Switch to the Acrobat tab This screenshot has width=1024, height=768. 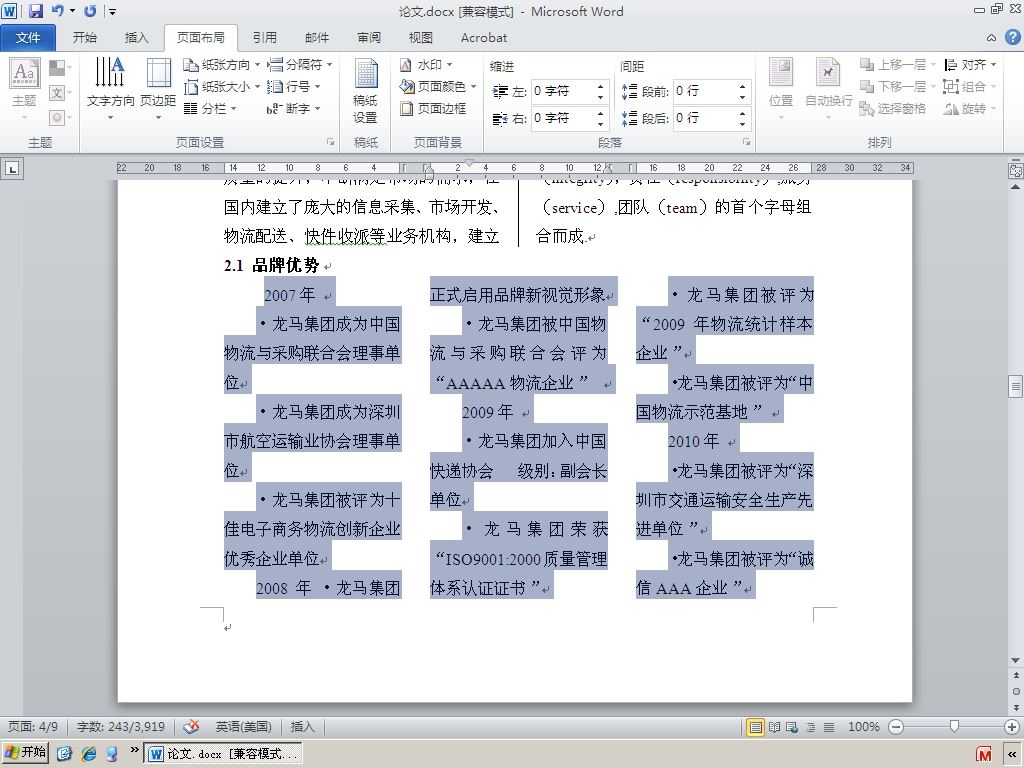(484, 38)
